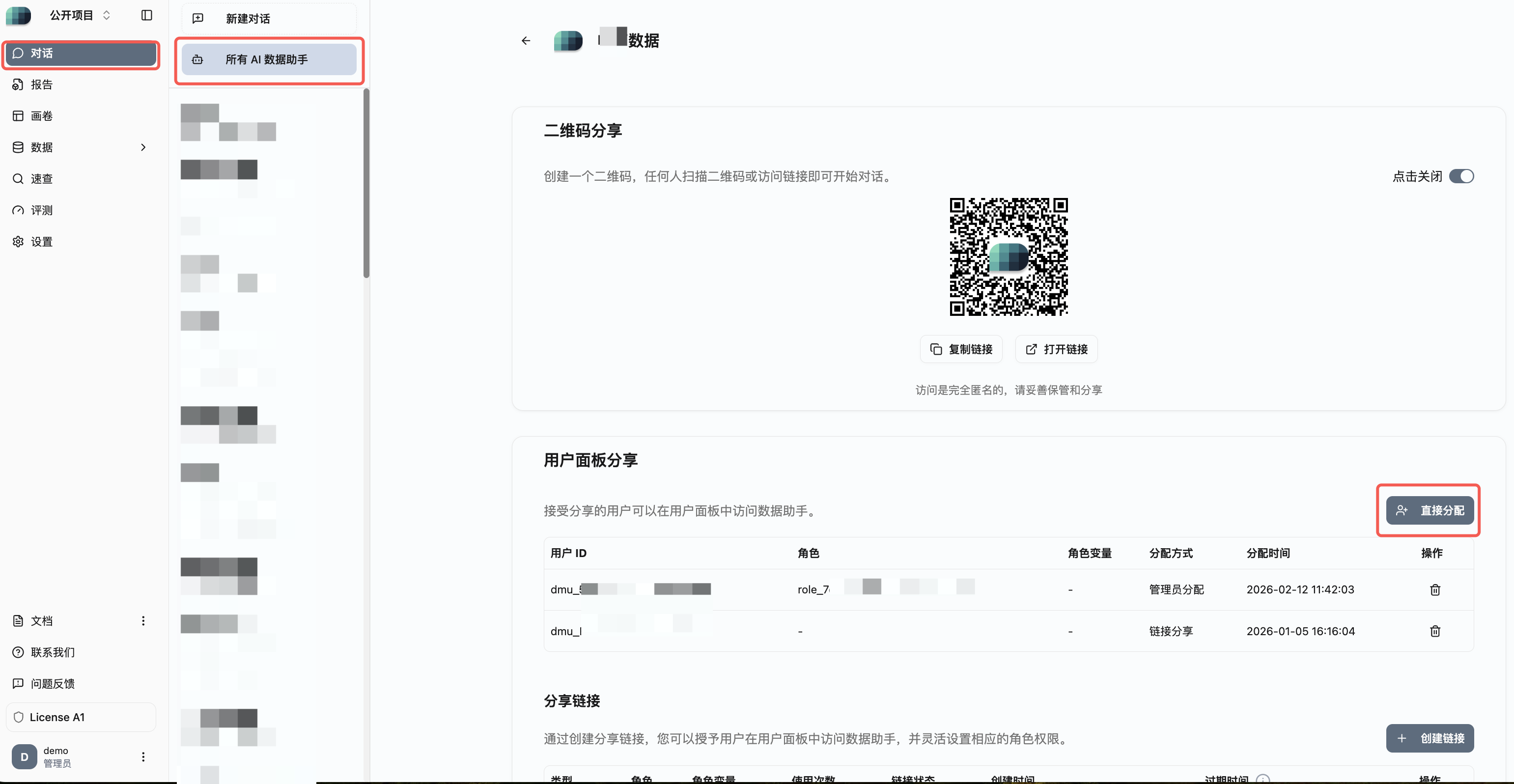The image size is (1514, 784).
Task: Delete the first user row with trash icon
Action: pos(1434,589)
